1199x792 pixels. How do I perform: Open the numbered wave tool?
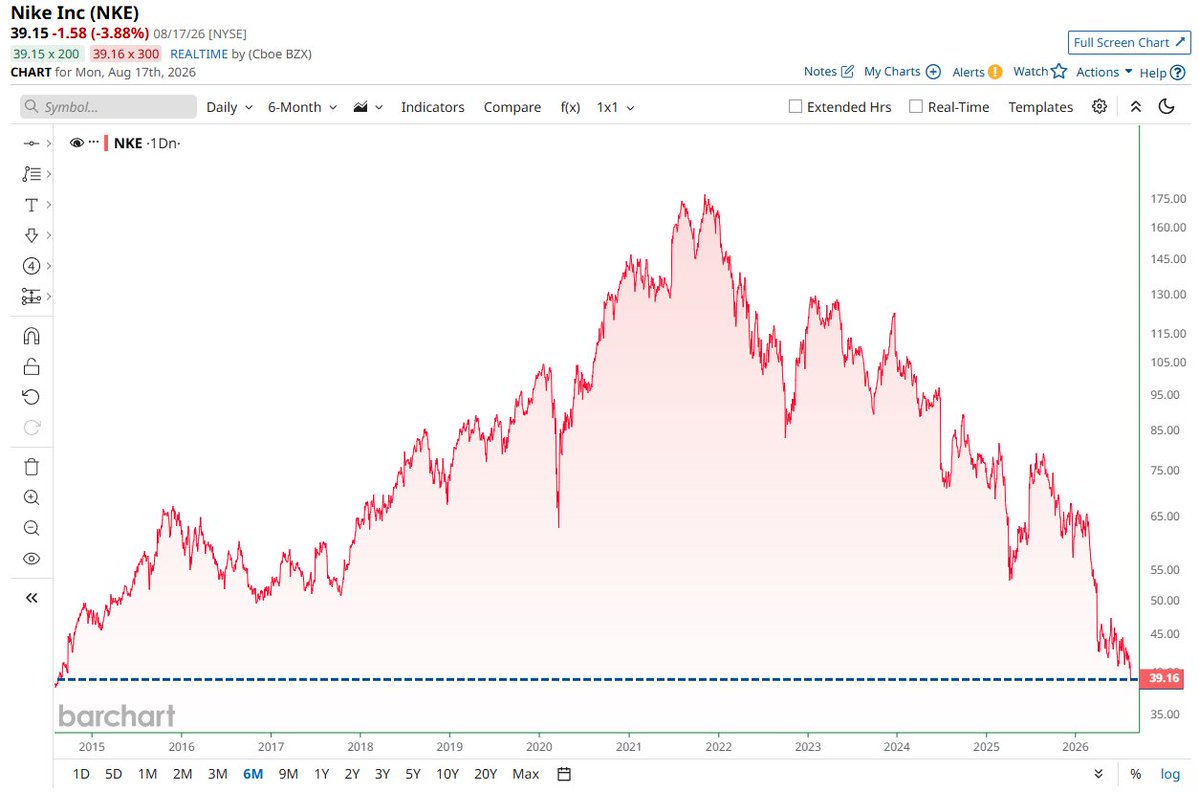click(31, 266)
